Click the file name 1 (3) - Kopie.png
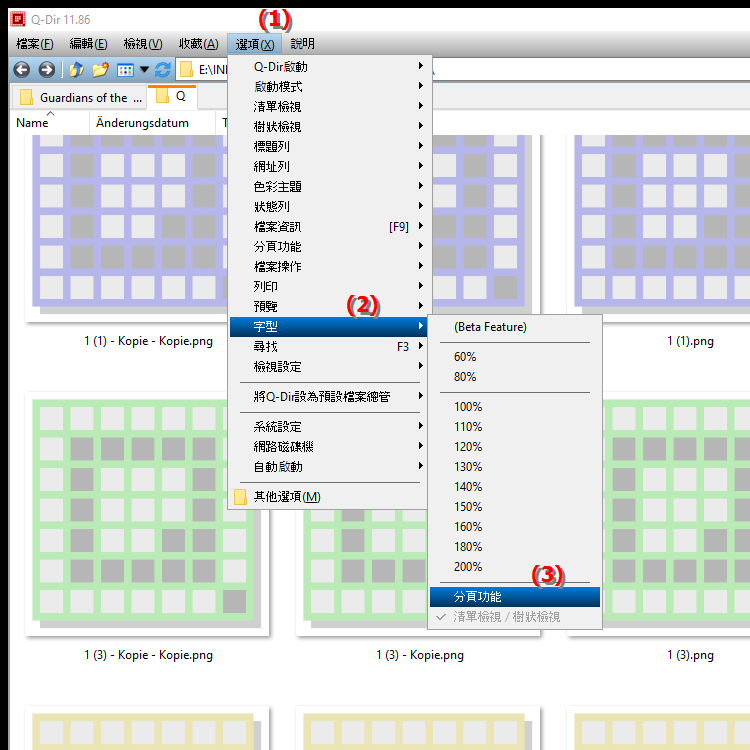This screenshot has height=750, width=750. tap(420, 655)
